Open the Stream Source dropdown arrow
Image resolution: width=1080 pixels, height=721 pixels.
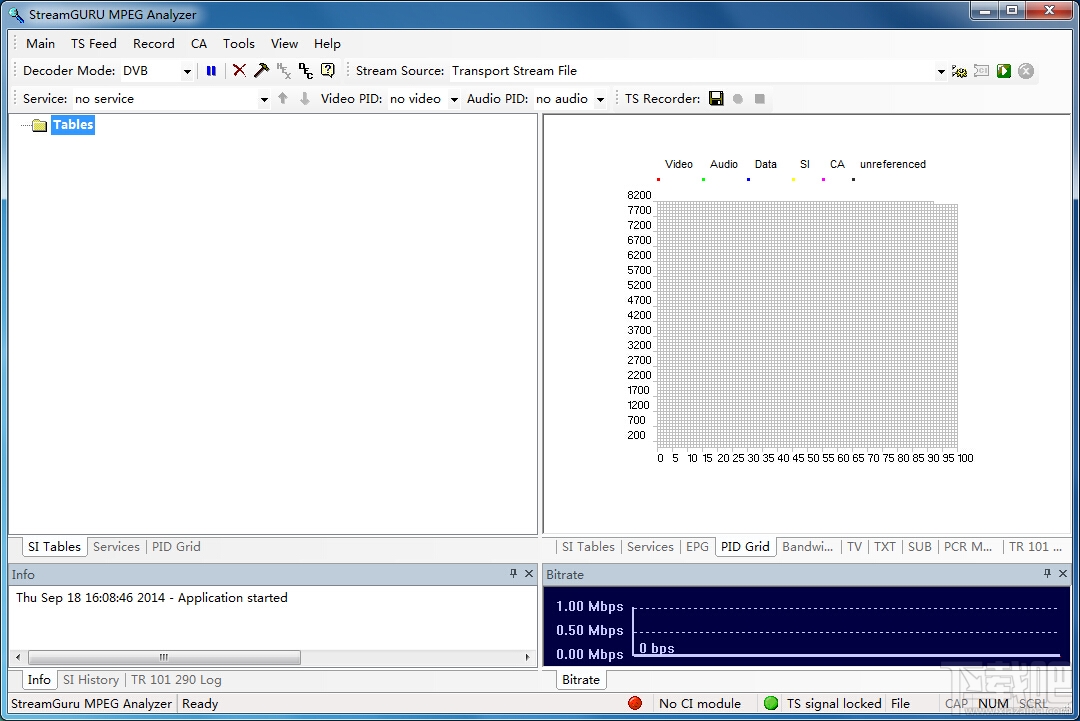941,72
